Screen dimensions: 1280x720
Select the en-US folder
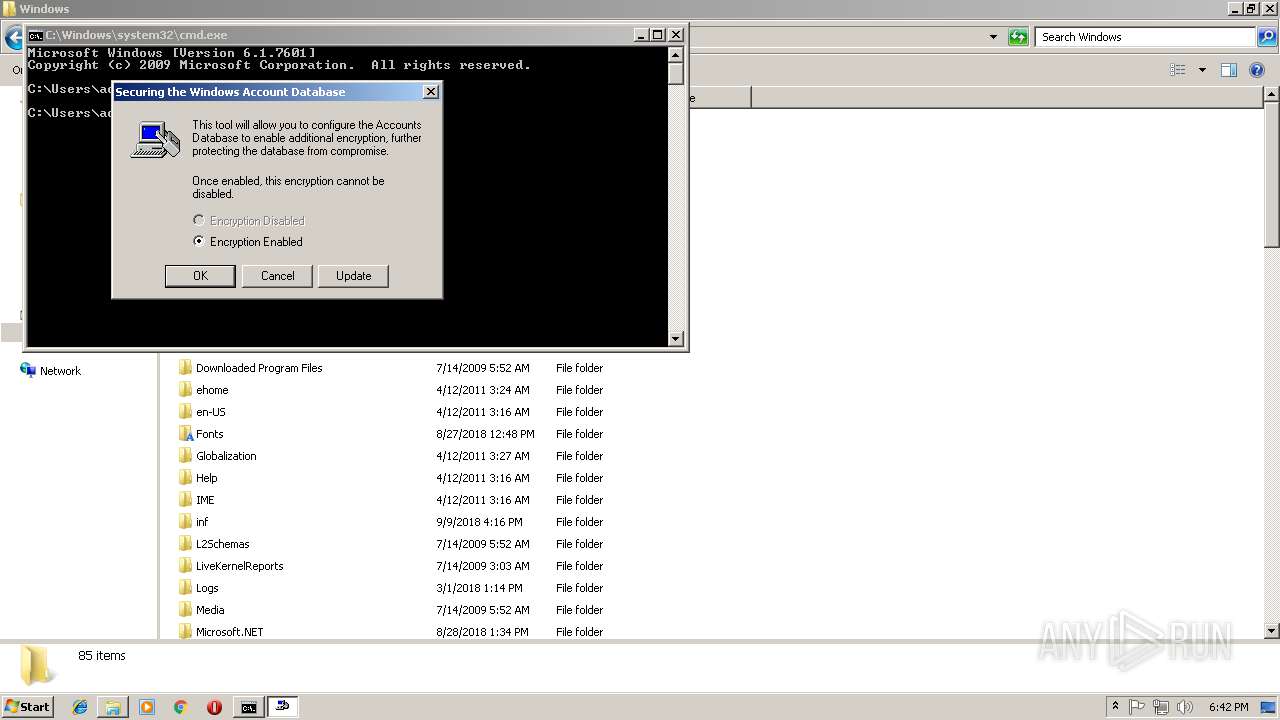pos(211,412)
